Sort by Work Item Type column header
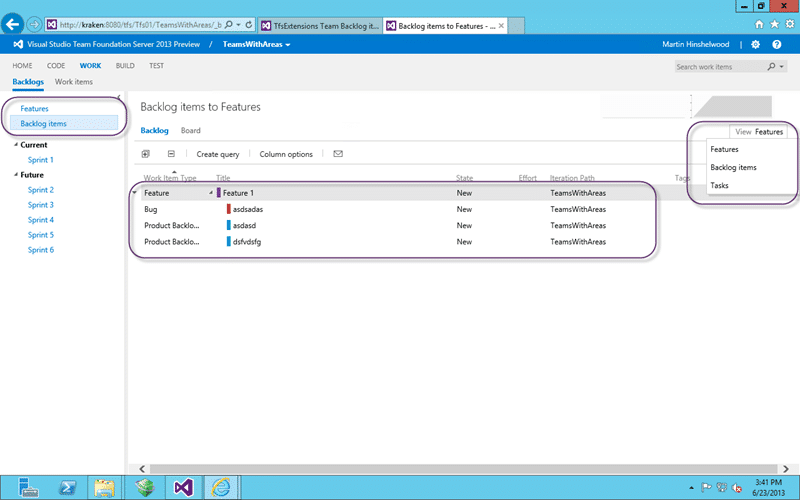 (170, 178)
